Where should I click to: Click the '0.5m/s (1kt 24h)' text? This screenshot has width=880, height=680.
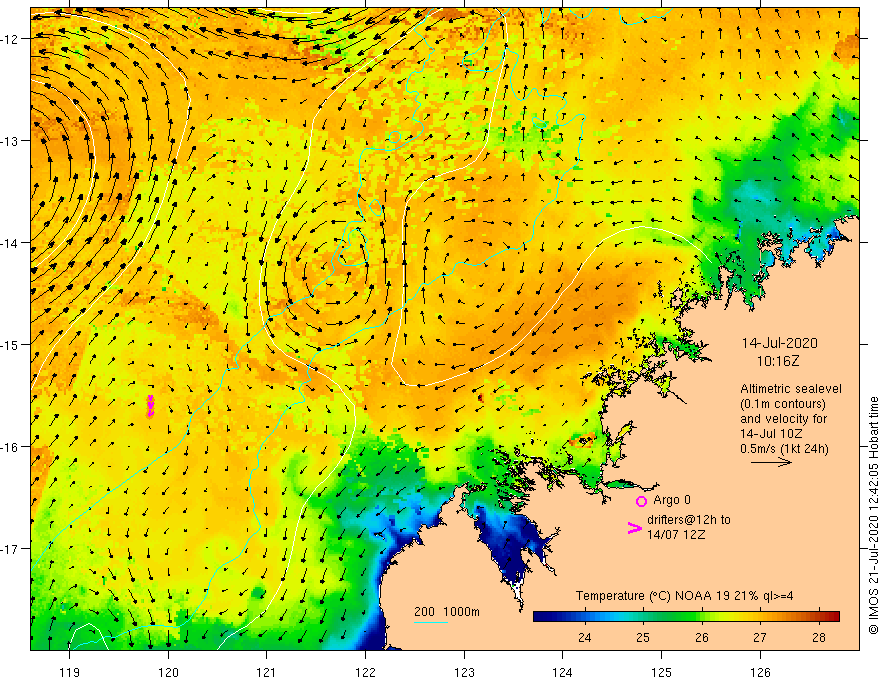(784, 448)
